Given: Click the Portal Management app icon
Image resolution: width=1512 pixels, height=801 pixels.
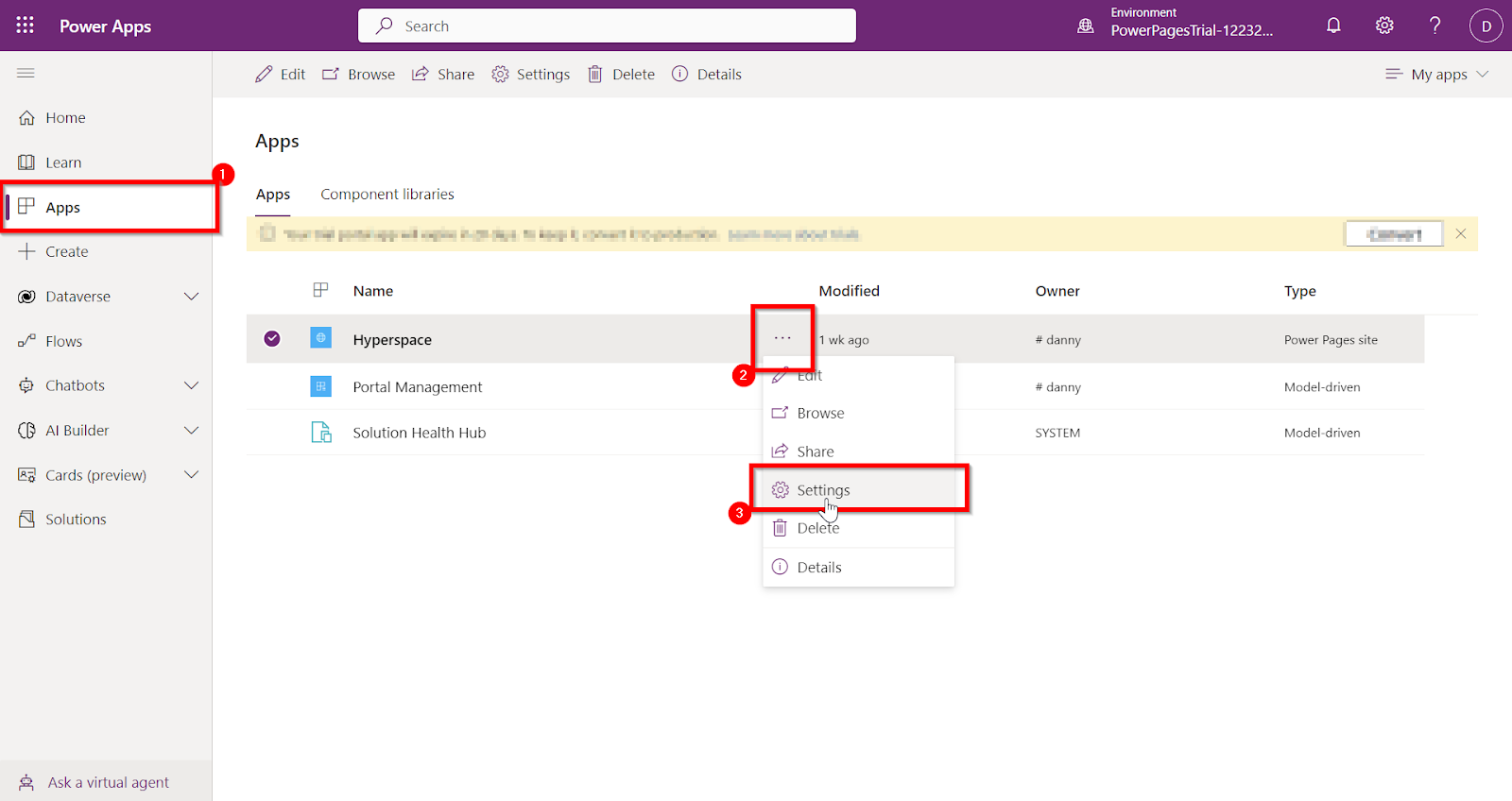Looking at the screenshot, I should [x=321, y=385].
